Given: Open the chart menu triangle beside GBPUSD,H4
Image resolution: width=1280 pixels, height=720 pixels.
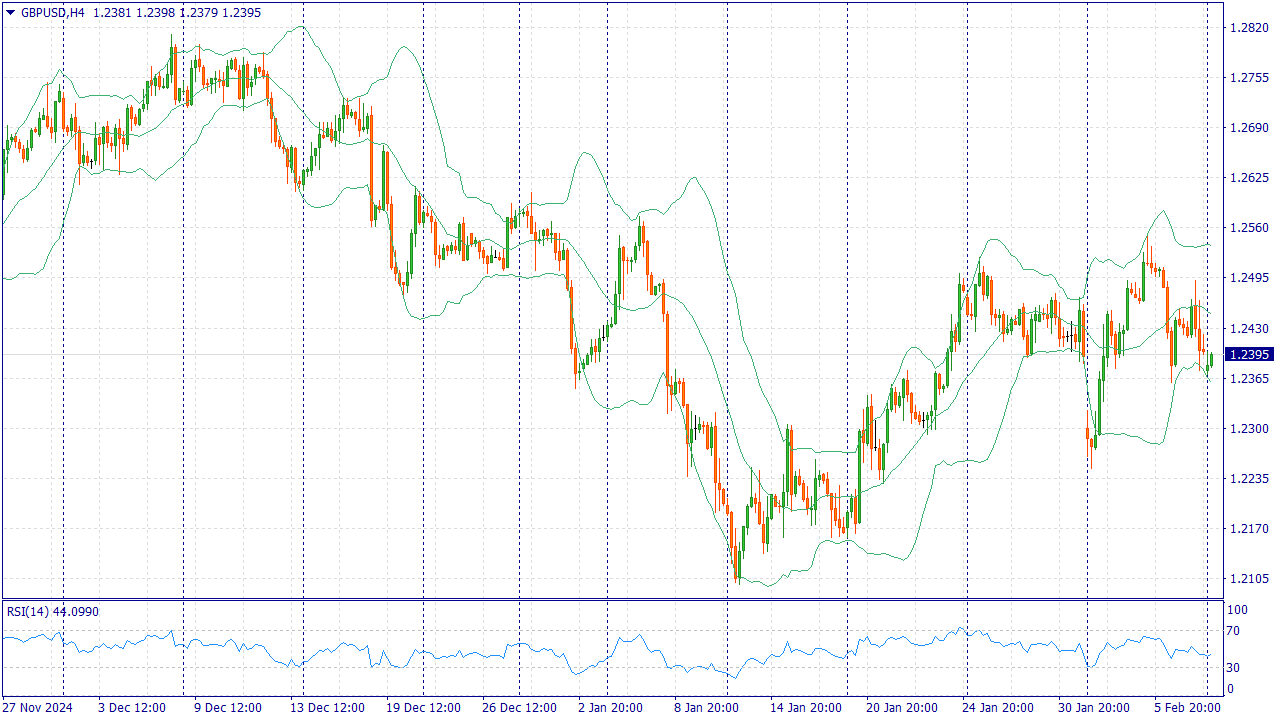Looking at the screenshot, I should [10, 13].
